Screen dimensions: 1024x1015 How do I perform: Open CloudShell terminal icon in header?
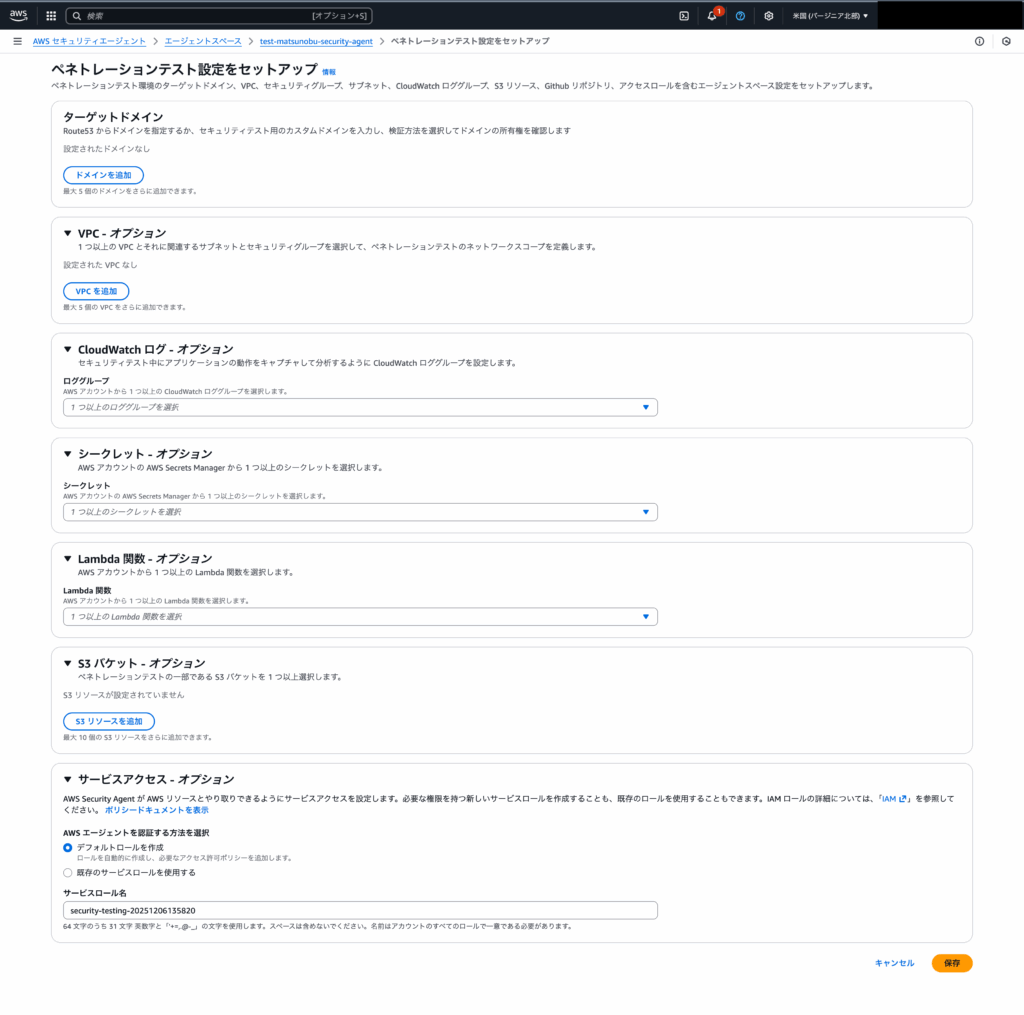point(684,16)
